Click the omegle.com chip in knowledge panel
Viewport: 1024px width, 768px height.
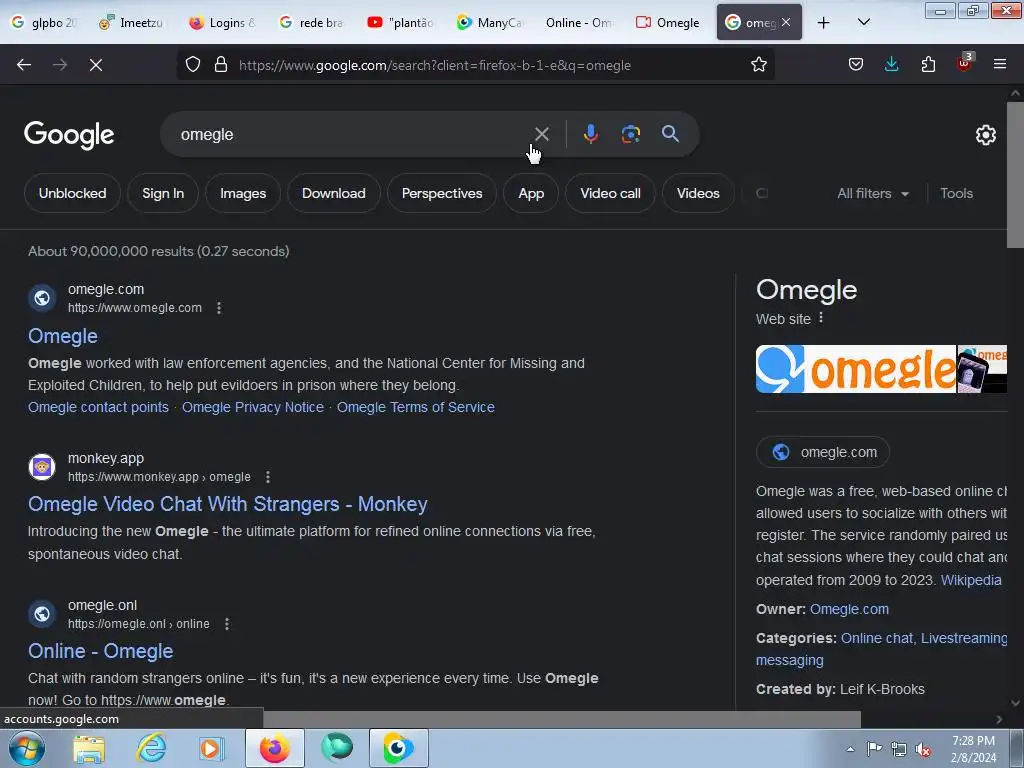coord(823,452)
